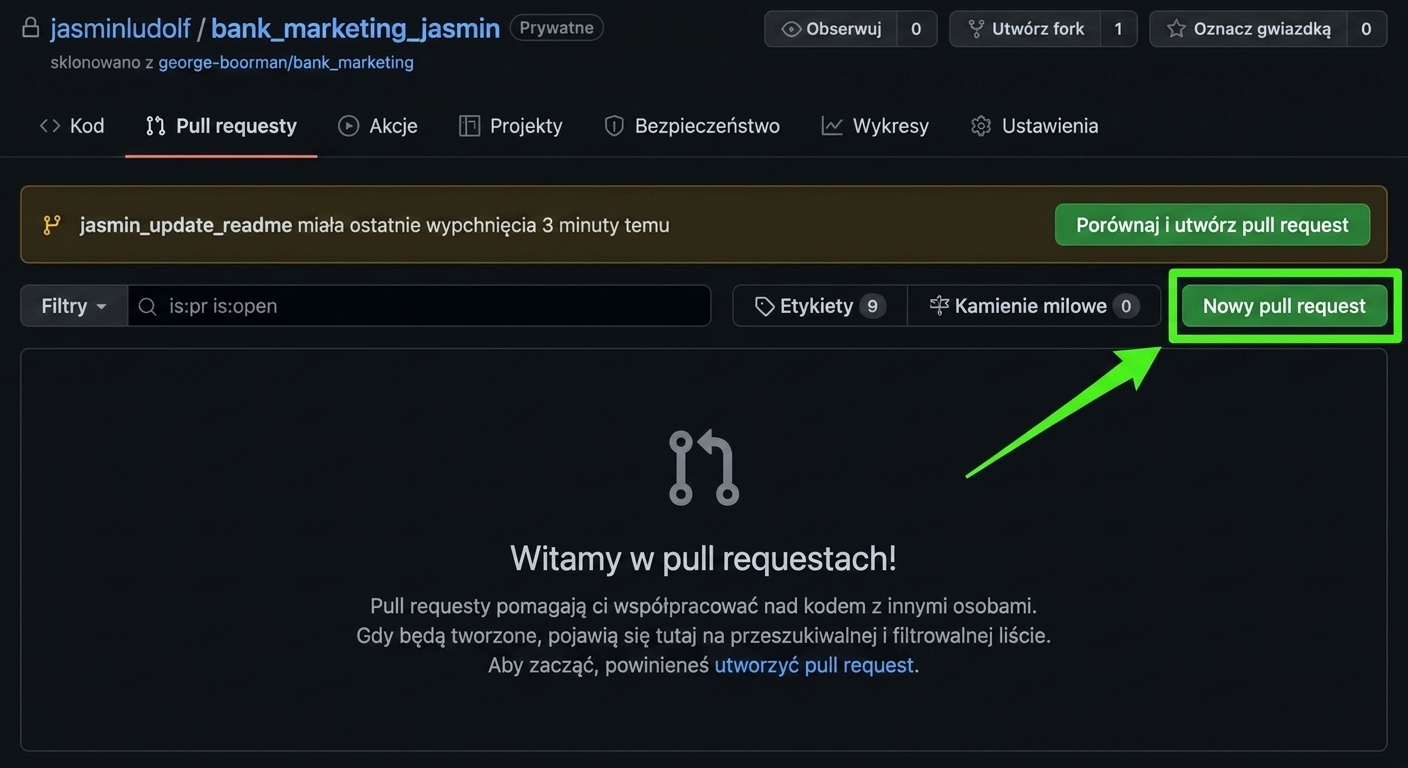Star the repo with Oznacz gwiazdką
This screenshot has height=768, width=1408.
pos(1248,29)
